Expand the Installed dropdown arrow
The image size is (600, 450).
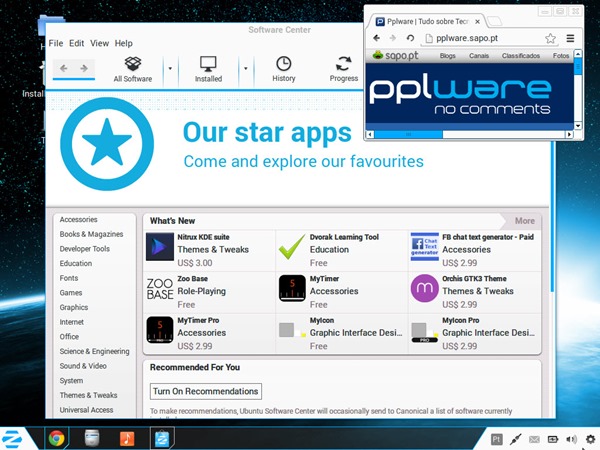(x=246, y=69)
